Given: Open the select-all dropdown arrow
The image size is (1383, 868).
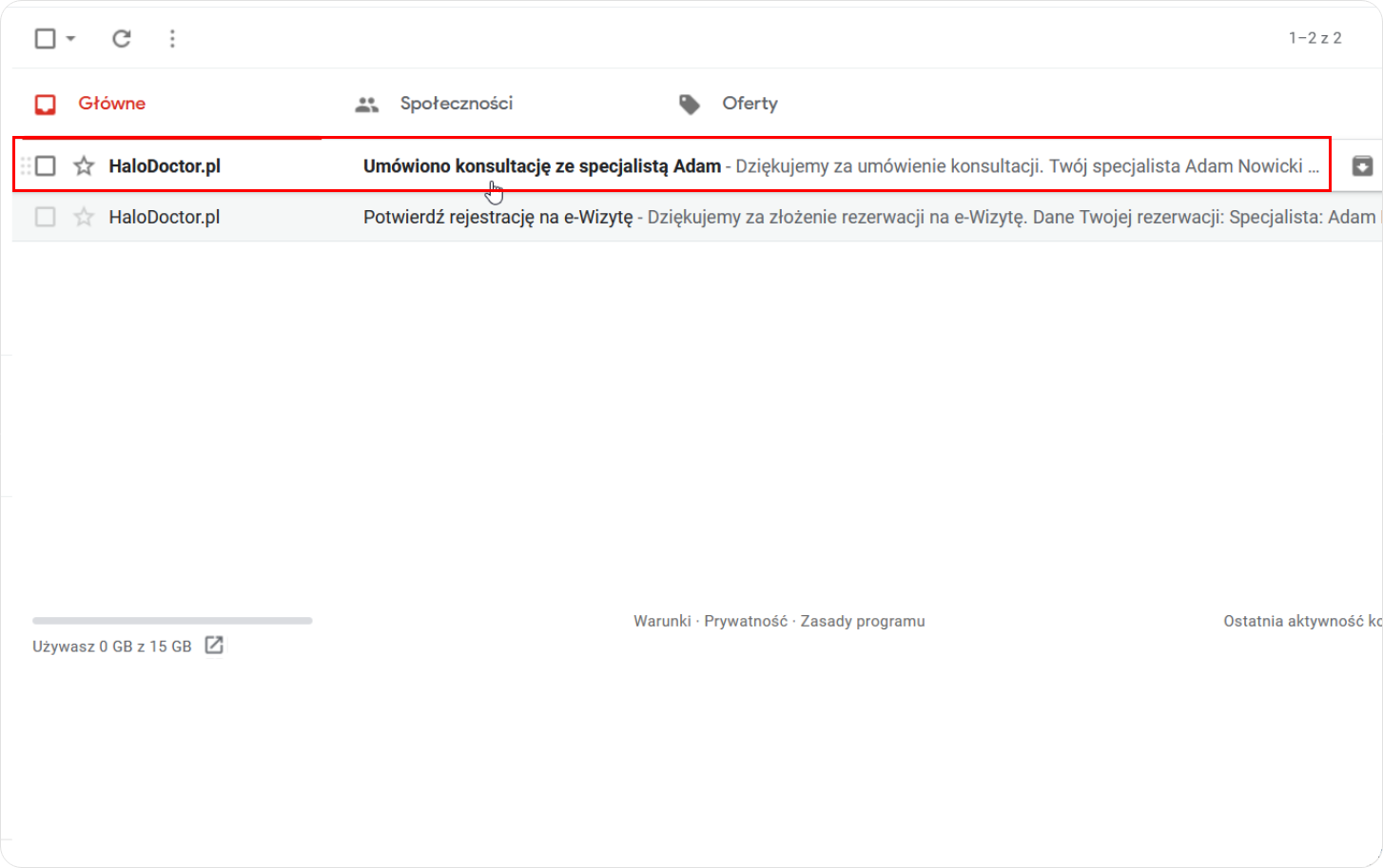Looking at the screenshot, I should pyautogui.click(x=70, y=38).
